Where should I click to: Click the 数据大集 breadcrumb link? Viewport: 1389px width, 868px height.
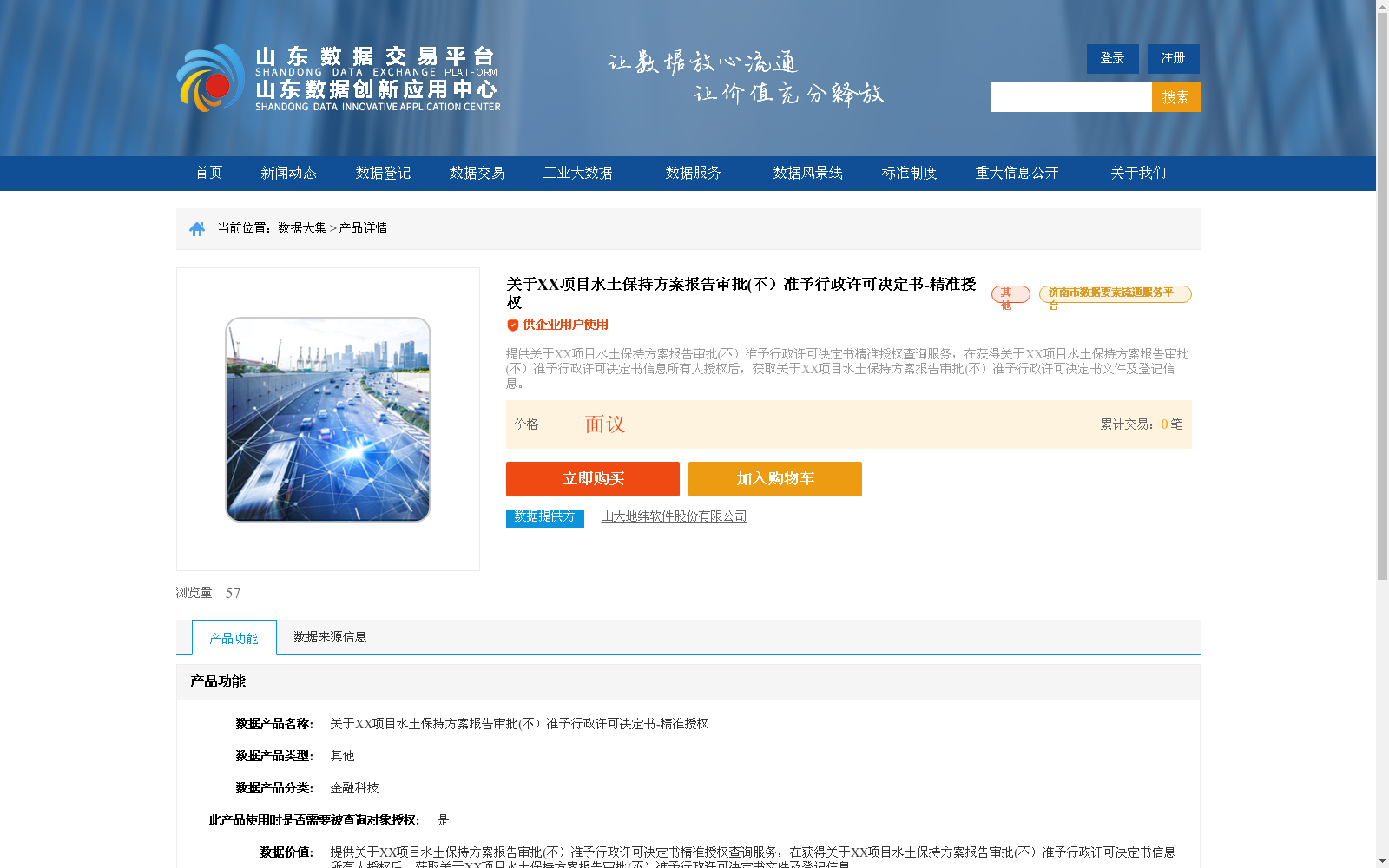(x=300, y=227)
